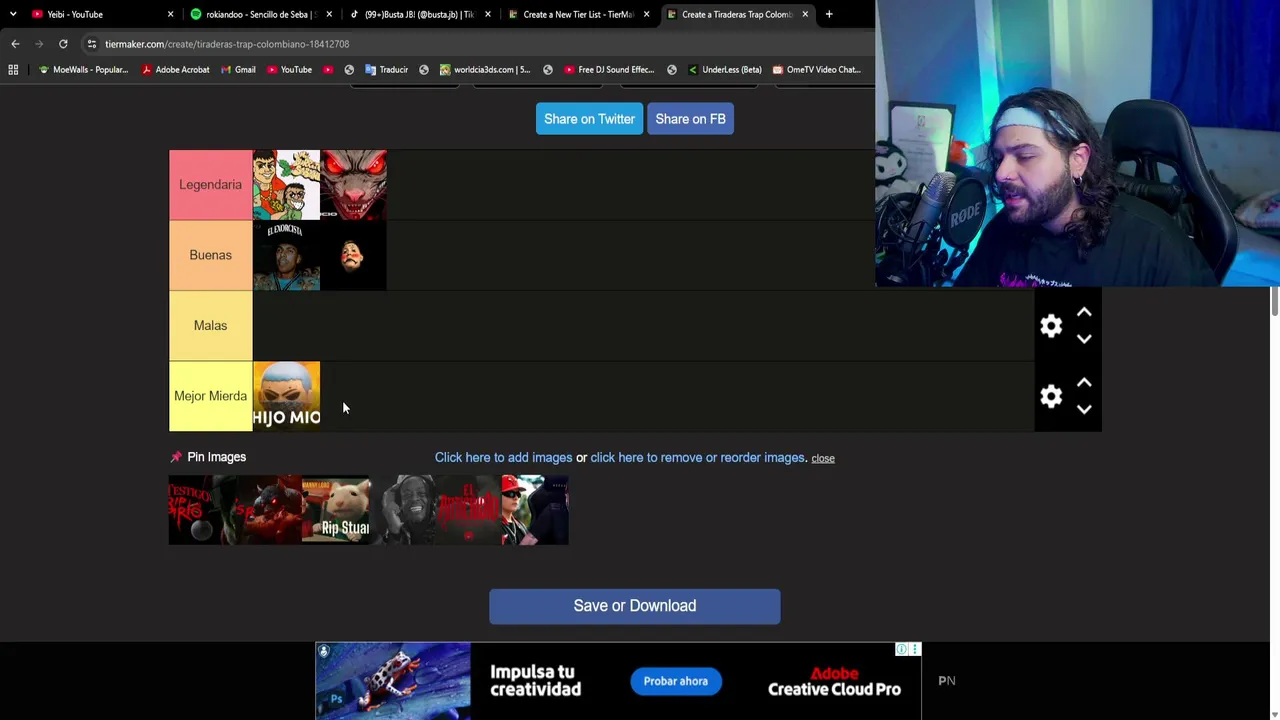
Task: Open the Traducir bookmark
Action: click(x=387, y=70)
